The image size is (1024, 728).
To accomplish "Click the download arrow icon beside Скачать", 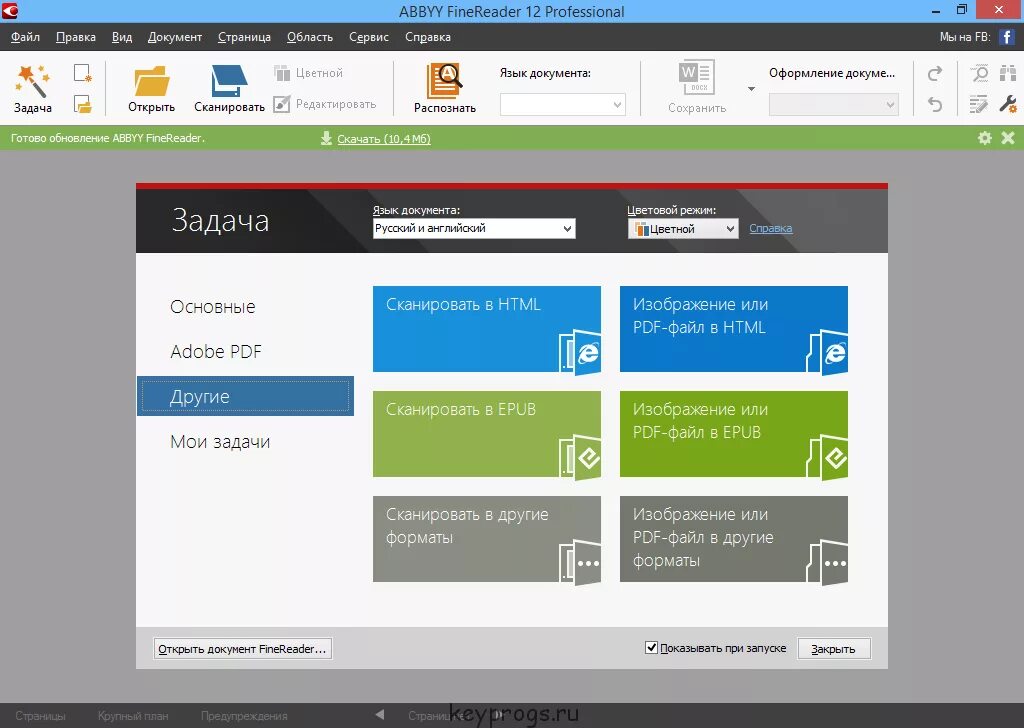I will click(326, 138).
